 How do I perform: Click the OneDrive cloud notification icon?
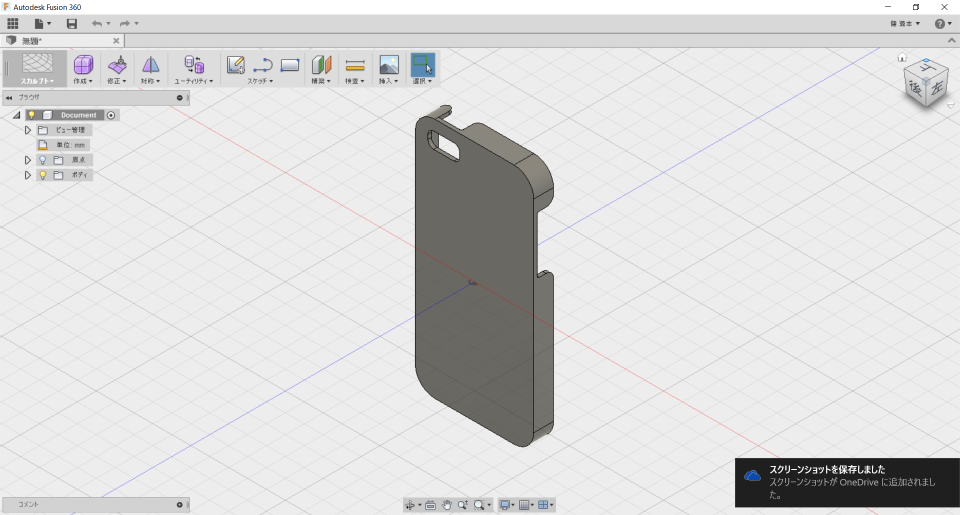[752, 476]
